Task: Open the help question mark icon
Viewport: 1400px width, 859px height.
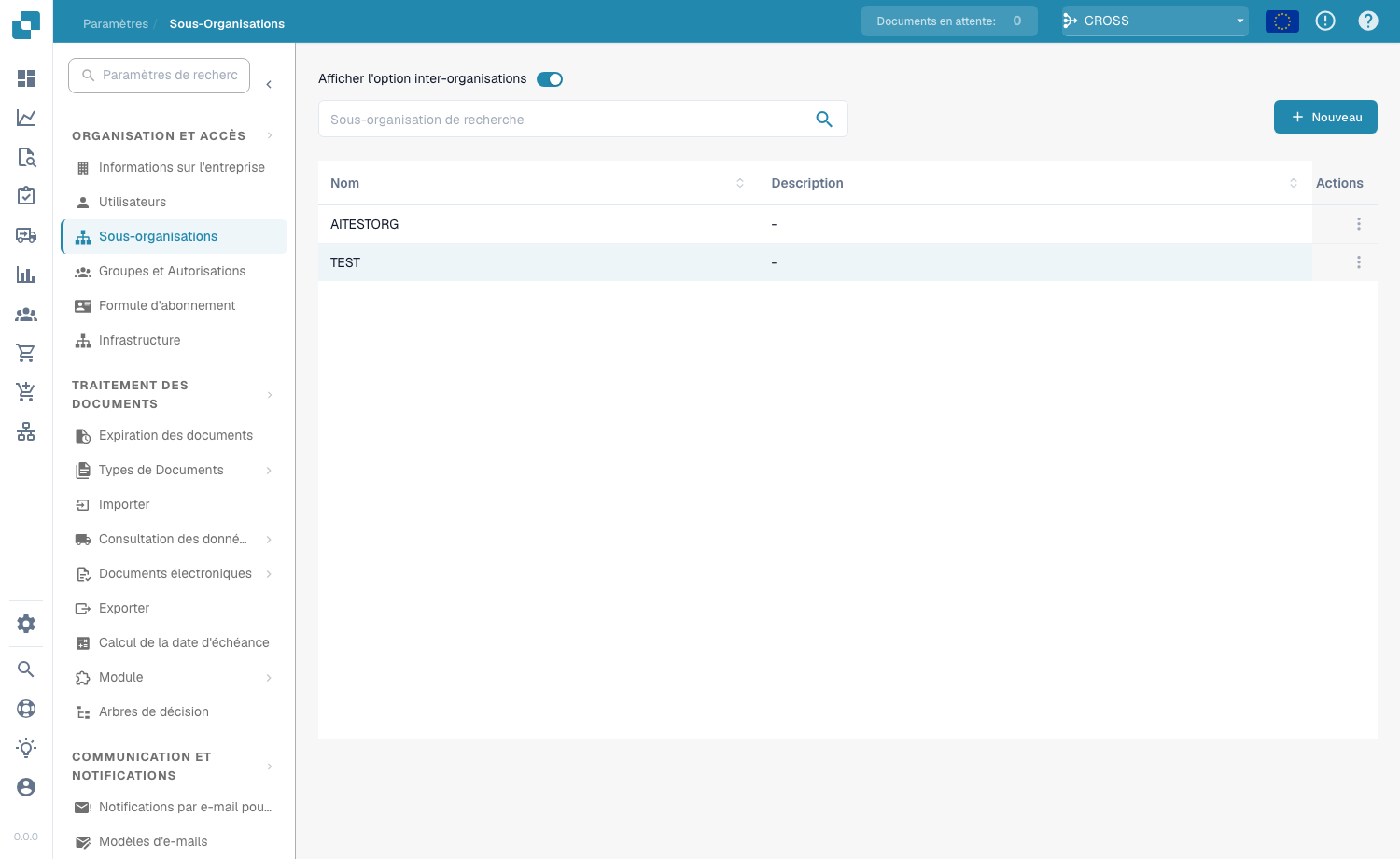Action: (x=1368, y=21)
